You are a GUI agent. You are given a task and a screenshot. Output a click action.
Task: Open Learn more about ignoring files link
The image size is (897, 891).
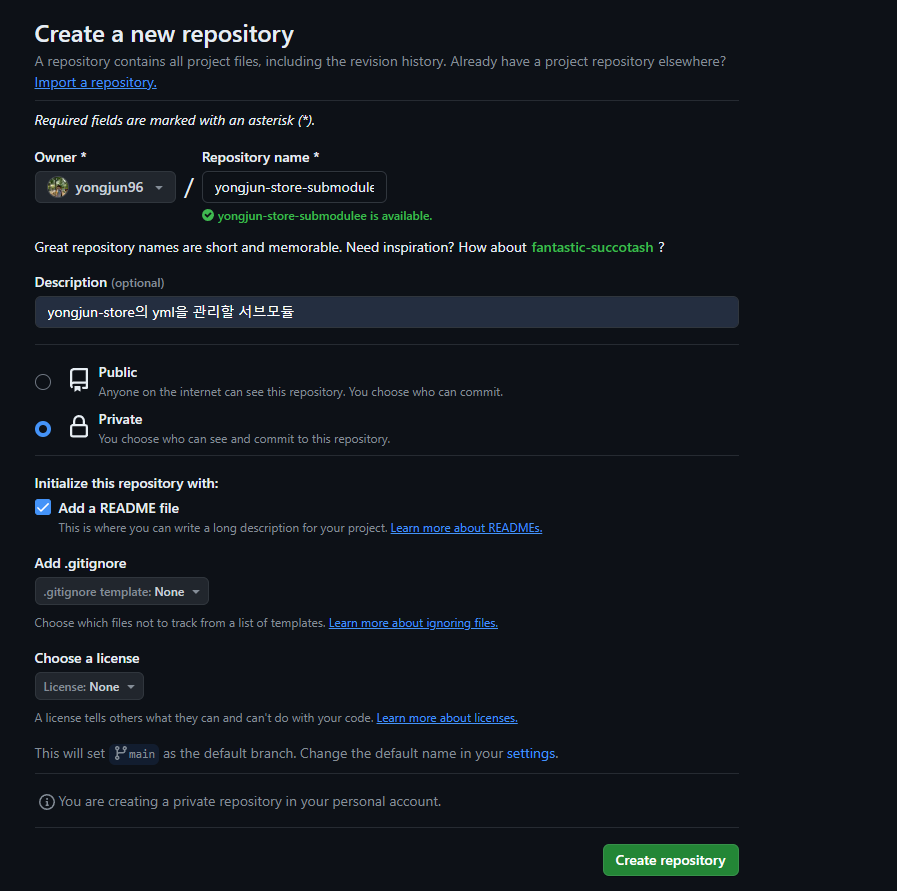pyautogui.click(x=413, y=623)
